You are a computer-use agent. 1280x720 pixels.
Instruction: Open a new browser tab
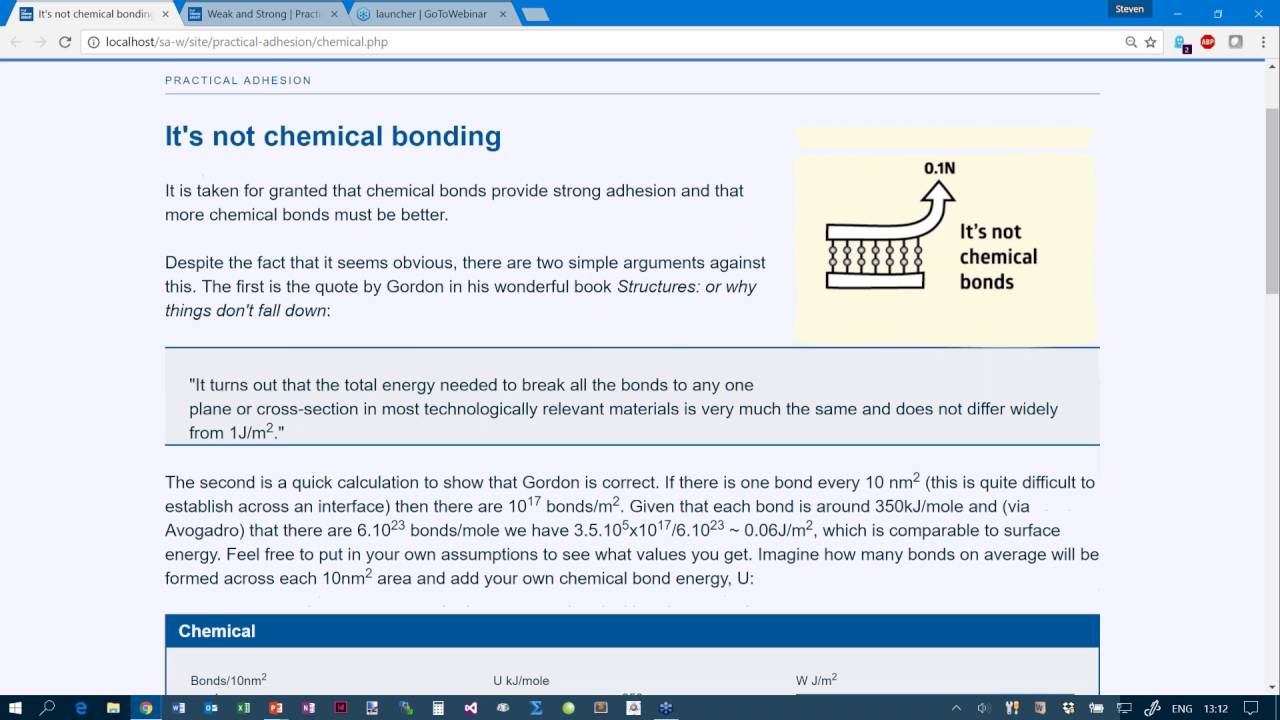[x=535, y=14]
